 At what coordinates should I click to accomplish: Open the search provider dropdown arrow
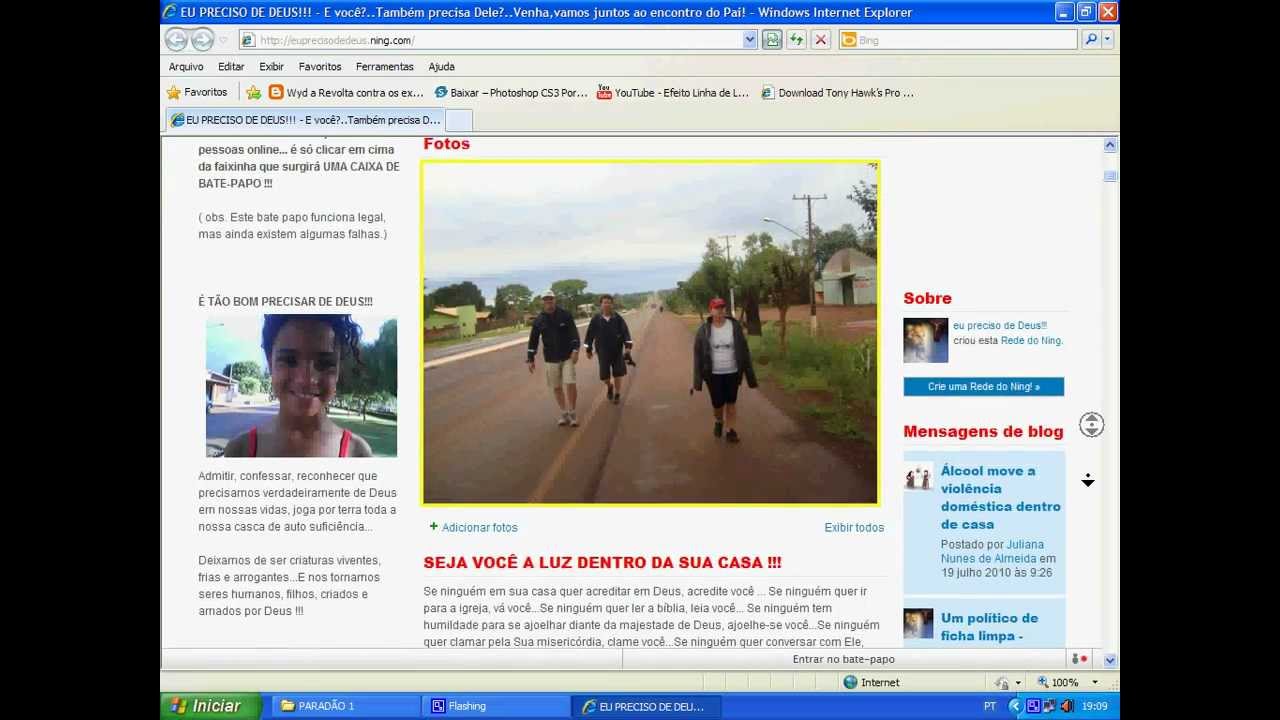coord(1107,40)
